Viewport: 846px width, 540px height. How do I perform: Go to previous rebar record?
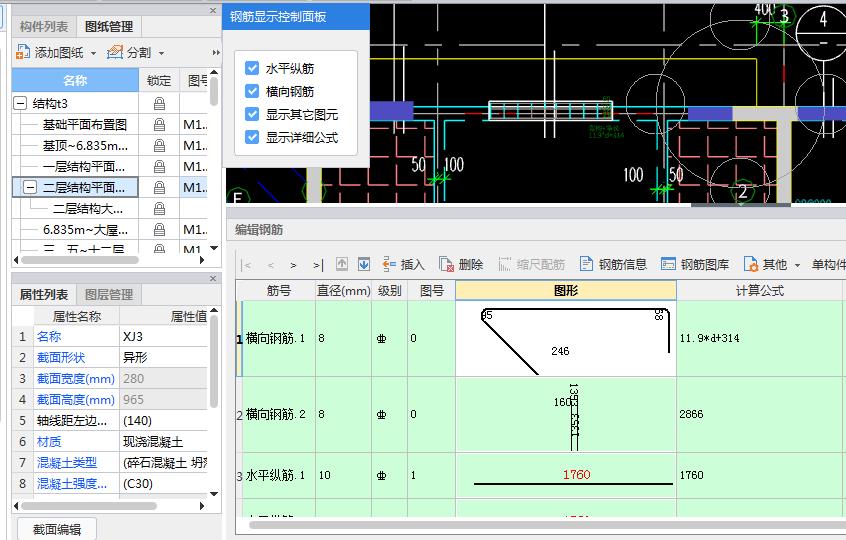point(270,265)
